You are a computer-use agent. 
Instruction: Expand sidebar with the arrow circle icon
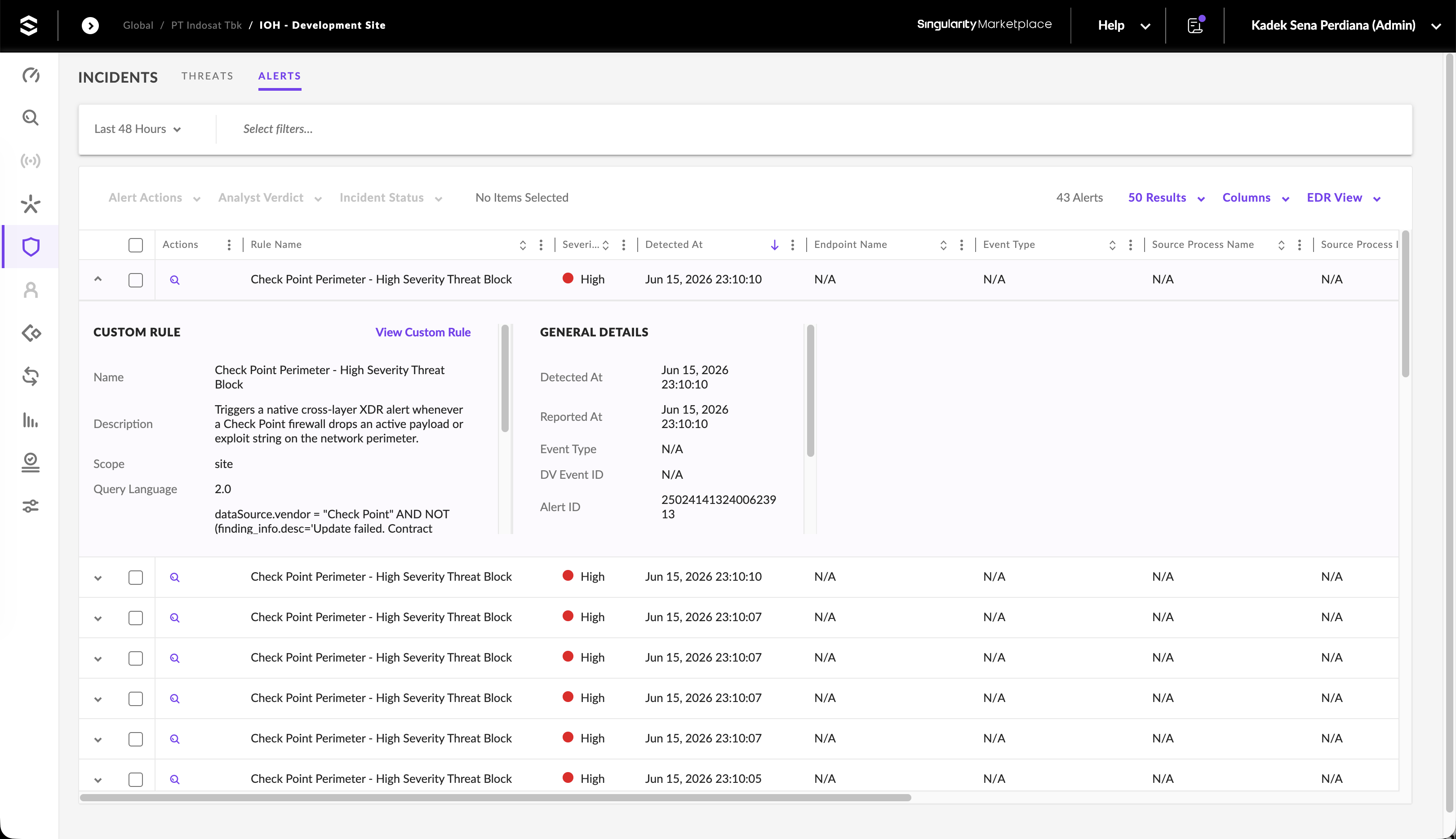point(90,25)
